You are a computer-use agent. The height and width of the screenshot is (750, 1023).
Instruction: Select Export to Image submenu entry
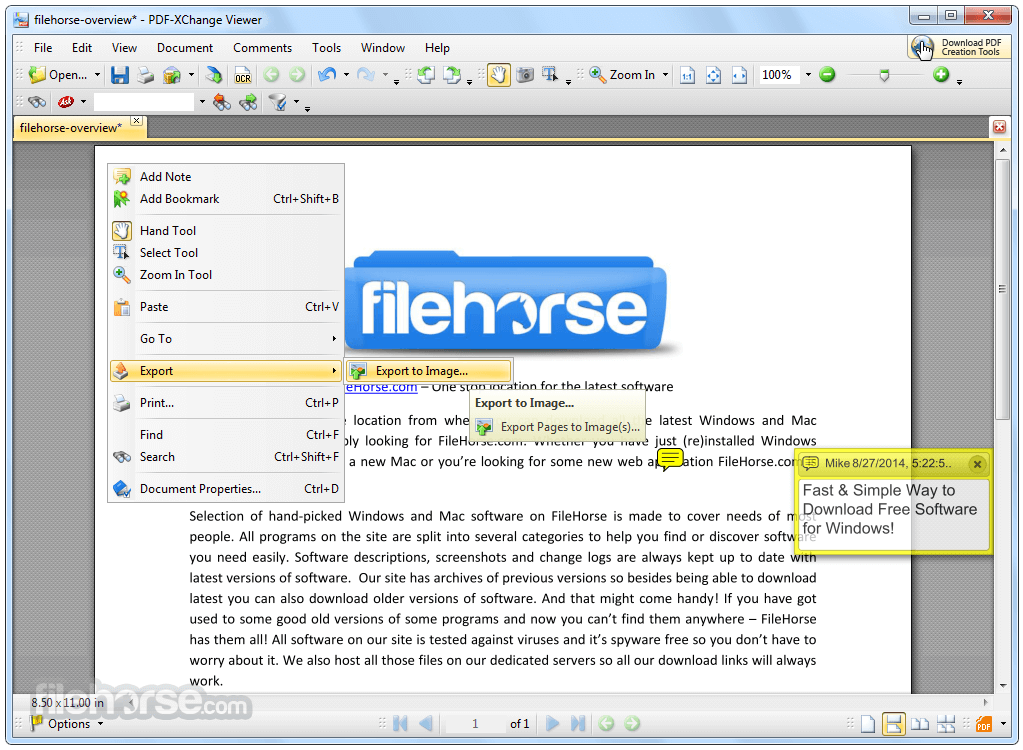coord(429,371)
